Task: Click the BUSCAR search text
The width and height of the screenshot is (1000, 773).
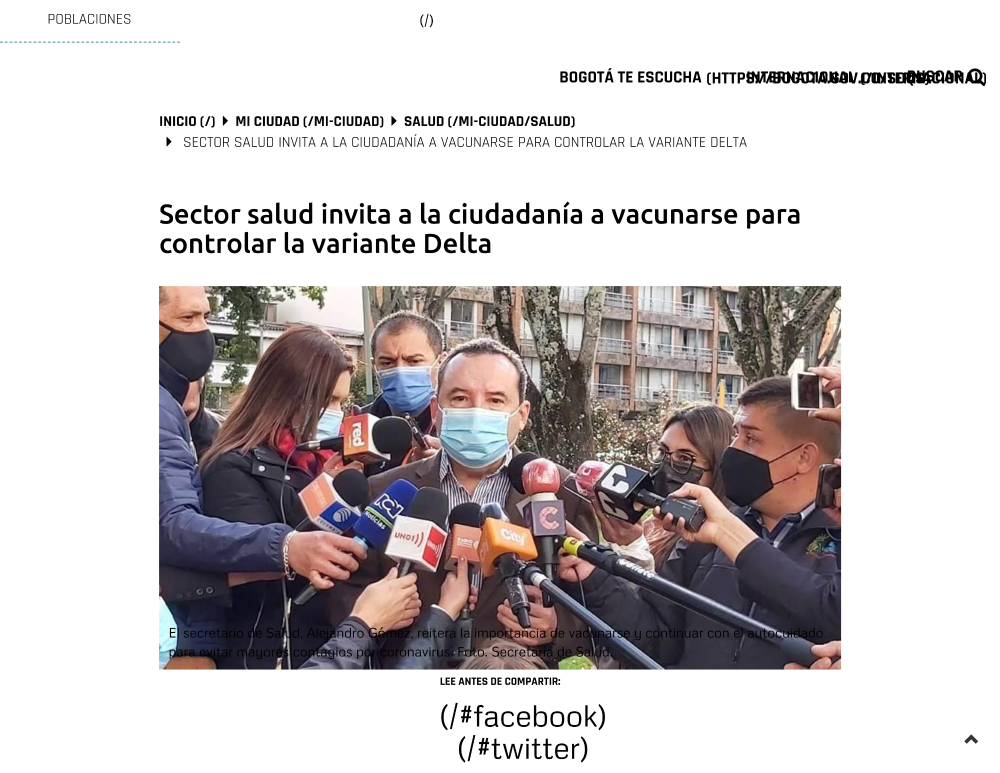Action: tap(935, 77)
